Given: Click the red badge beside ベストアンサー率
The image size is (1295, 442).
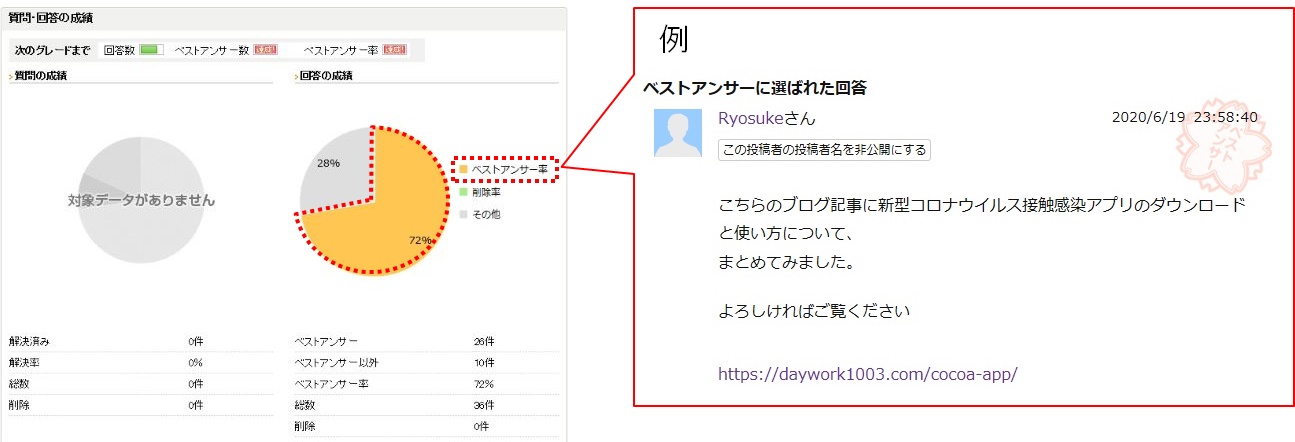Looking at the screenshot, I should click(394, 49).
